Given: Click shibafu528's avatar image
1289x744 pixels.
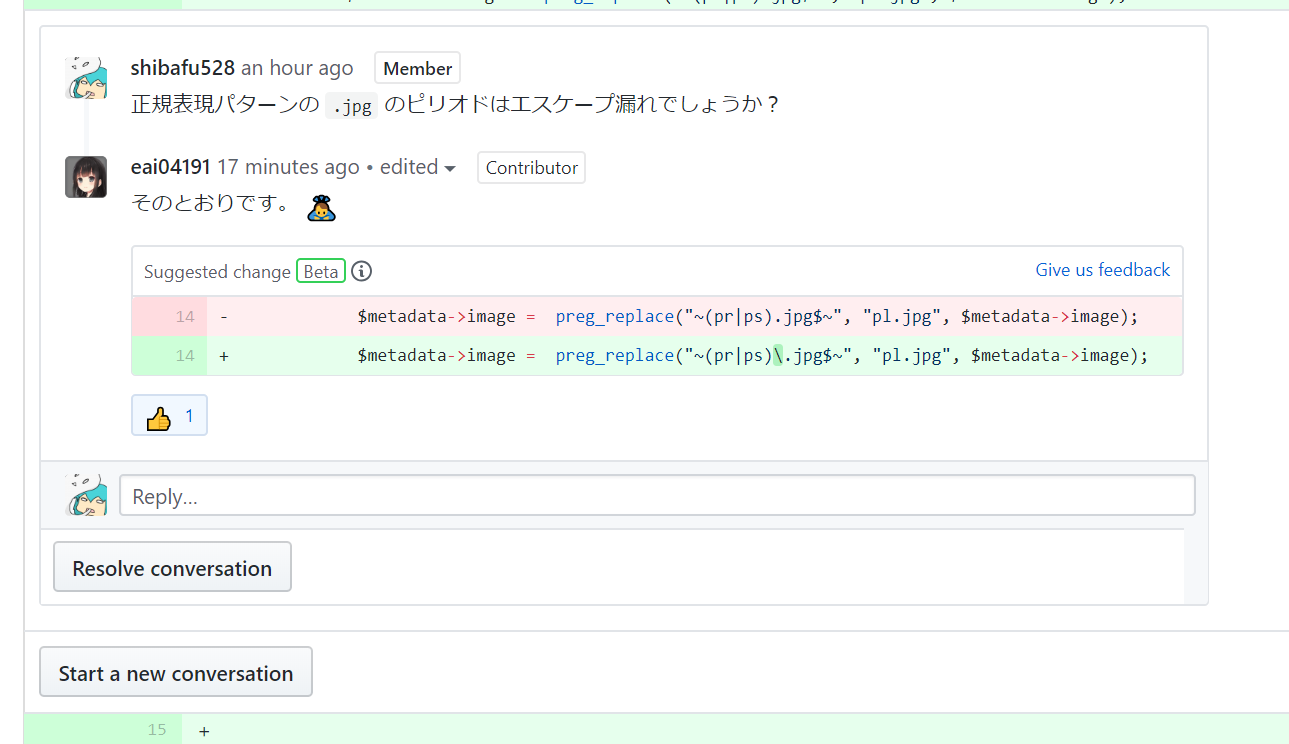Looking at the screenshot, I should pyautogui.click(x=86, y=78).
